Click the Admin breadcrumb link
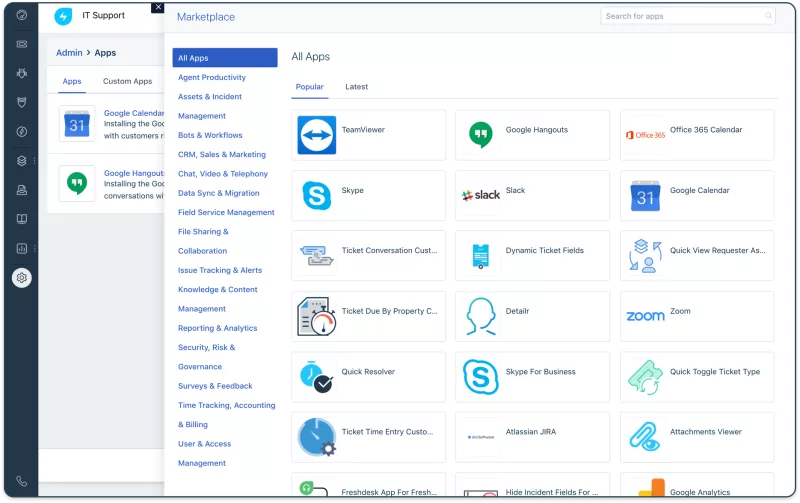The image size is (800, 503). (x=69, y=53)
